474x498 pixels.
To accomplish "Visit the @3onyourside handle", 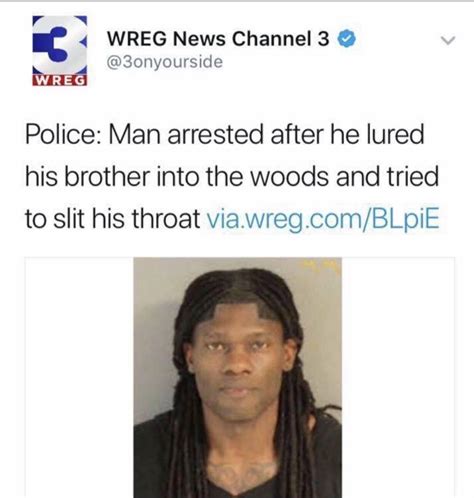I will [x=165, y=62].
